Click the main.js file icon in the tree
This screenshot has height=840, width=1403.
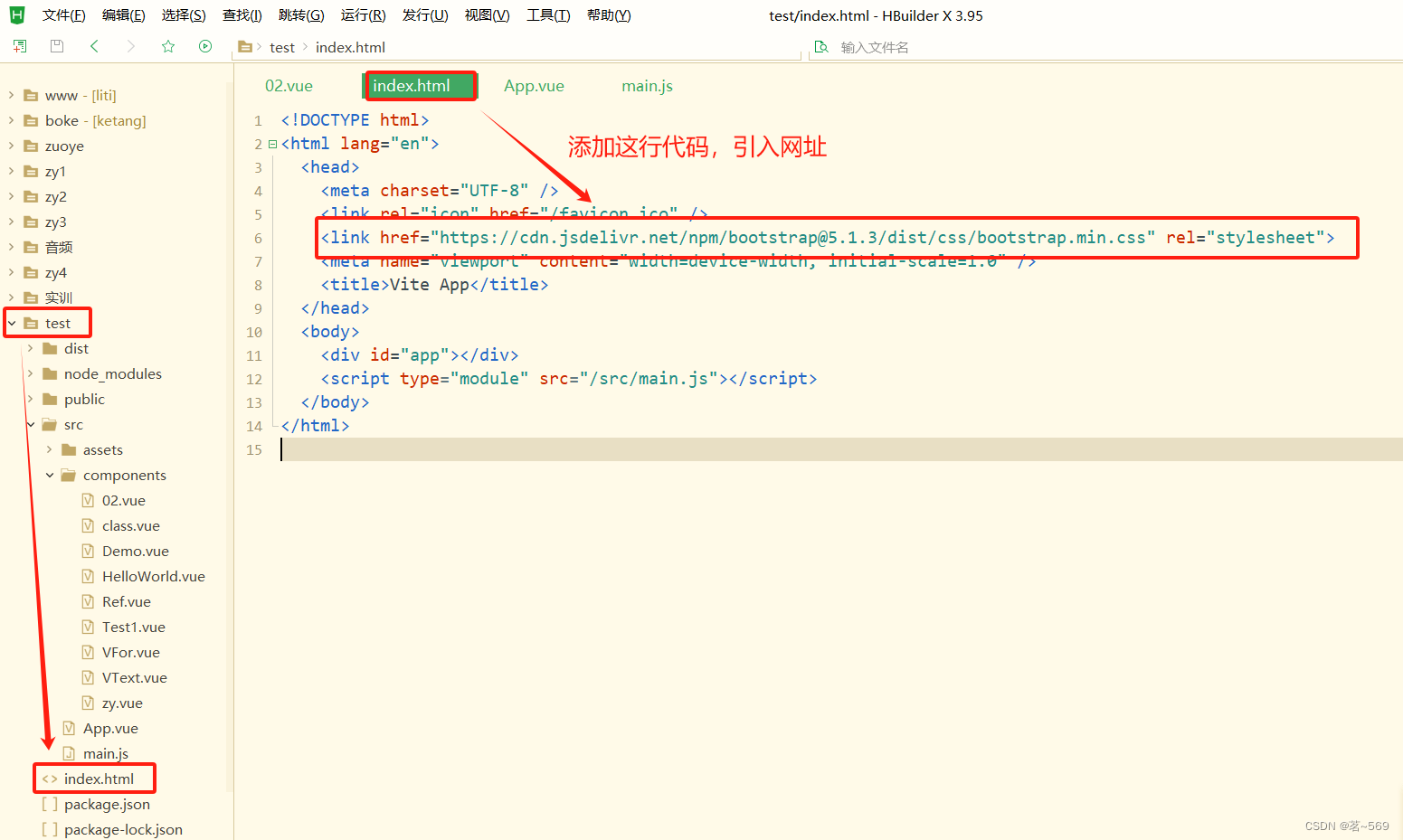pos(69,753)
